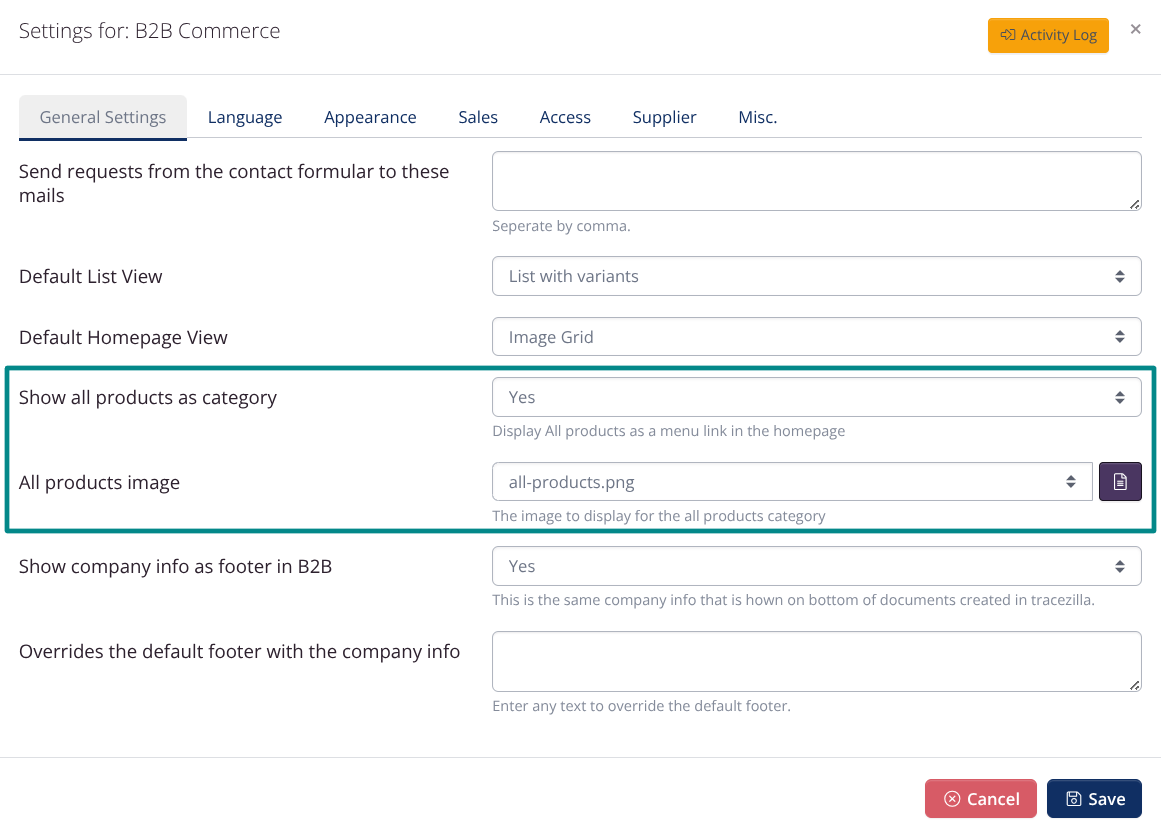
Task: Select the Access tab
Action: tap(565, 117)
